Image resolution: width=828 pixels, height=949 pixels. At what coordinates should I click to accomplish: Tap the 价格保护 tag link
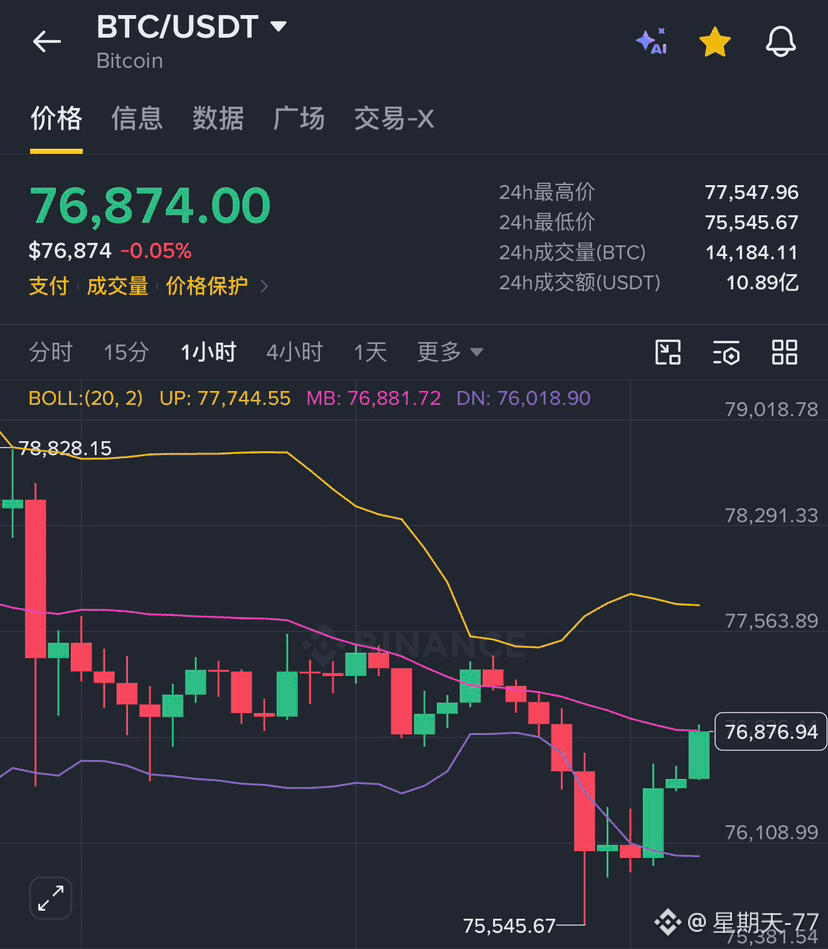point(207,286)
